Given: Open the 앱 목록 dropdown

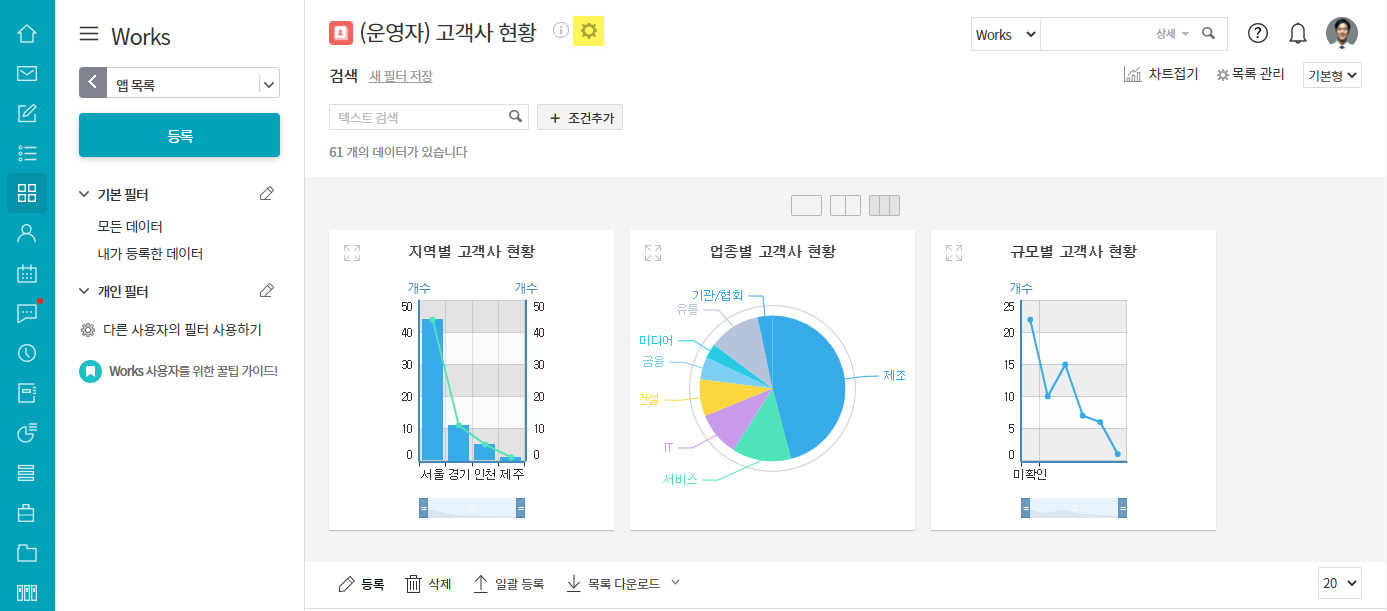Looking at the screenshot, I should (268, 85).
